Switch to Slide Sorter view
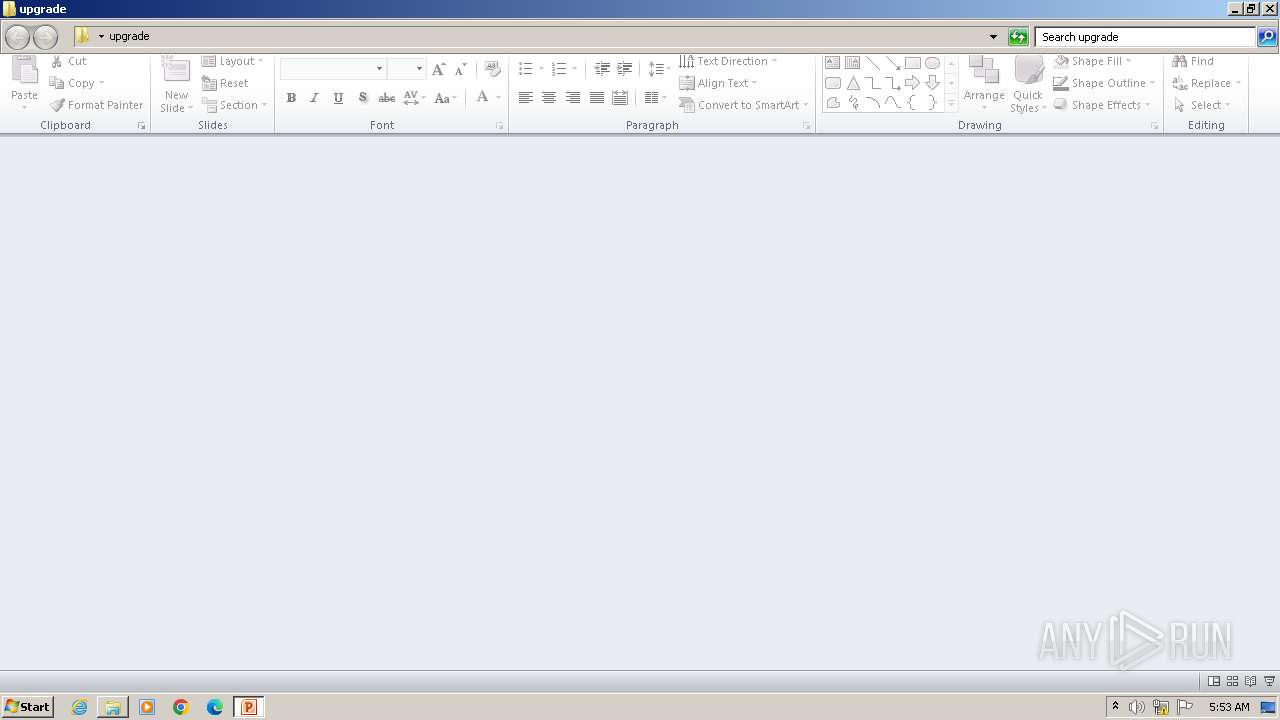 (1232, 681)
